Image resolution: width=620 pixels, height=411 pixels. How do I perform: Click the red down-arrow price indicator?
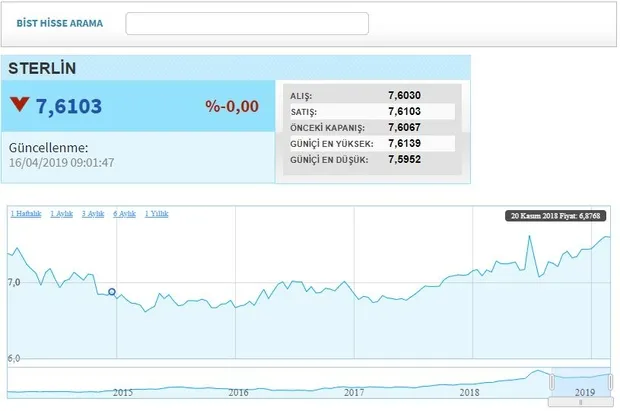tap(20, 104)
